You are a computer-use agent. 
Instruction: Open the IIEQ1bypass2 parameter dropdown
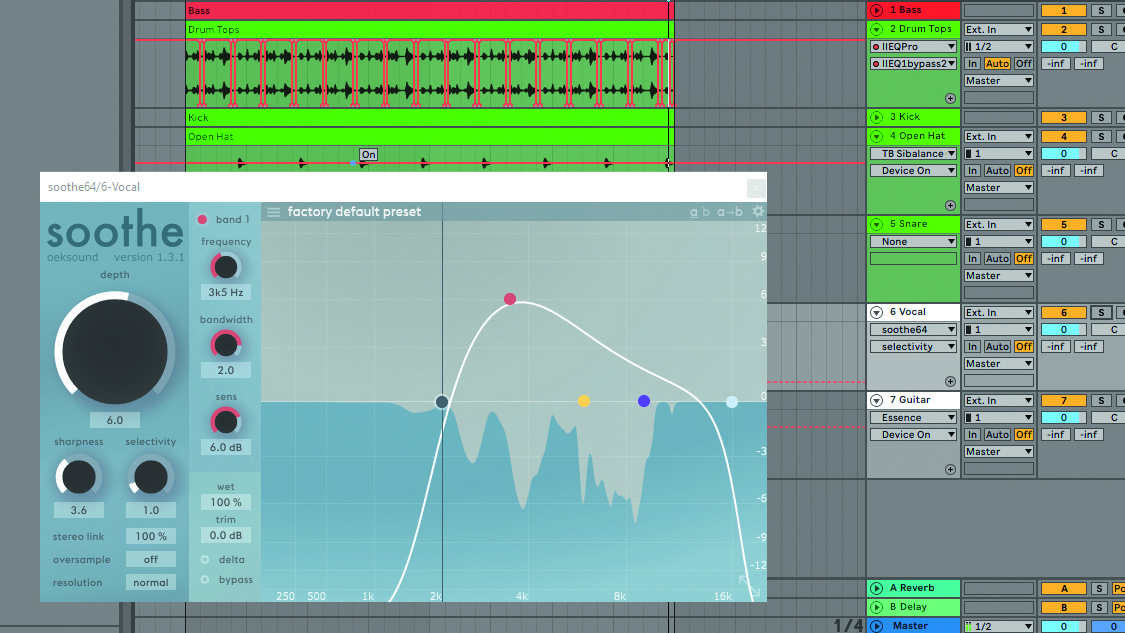(913, 64)
